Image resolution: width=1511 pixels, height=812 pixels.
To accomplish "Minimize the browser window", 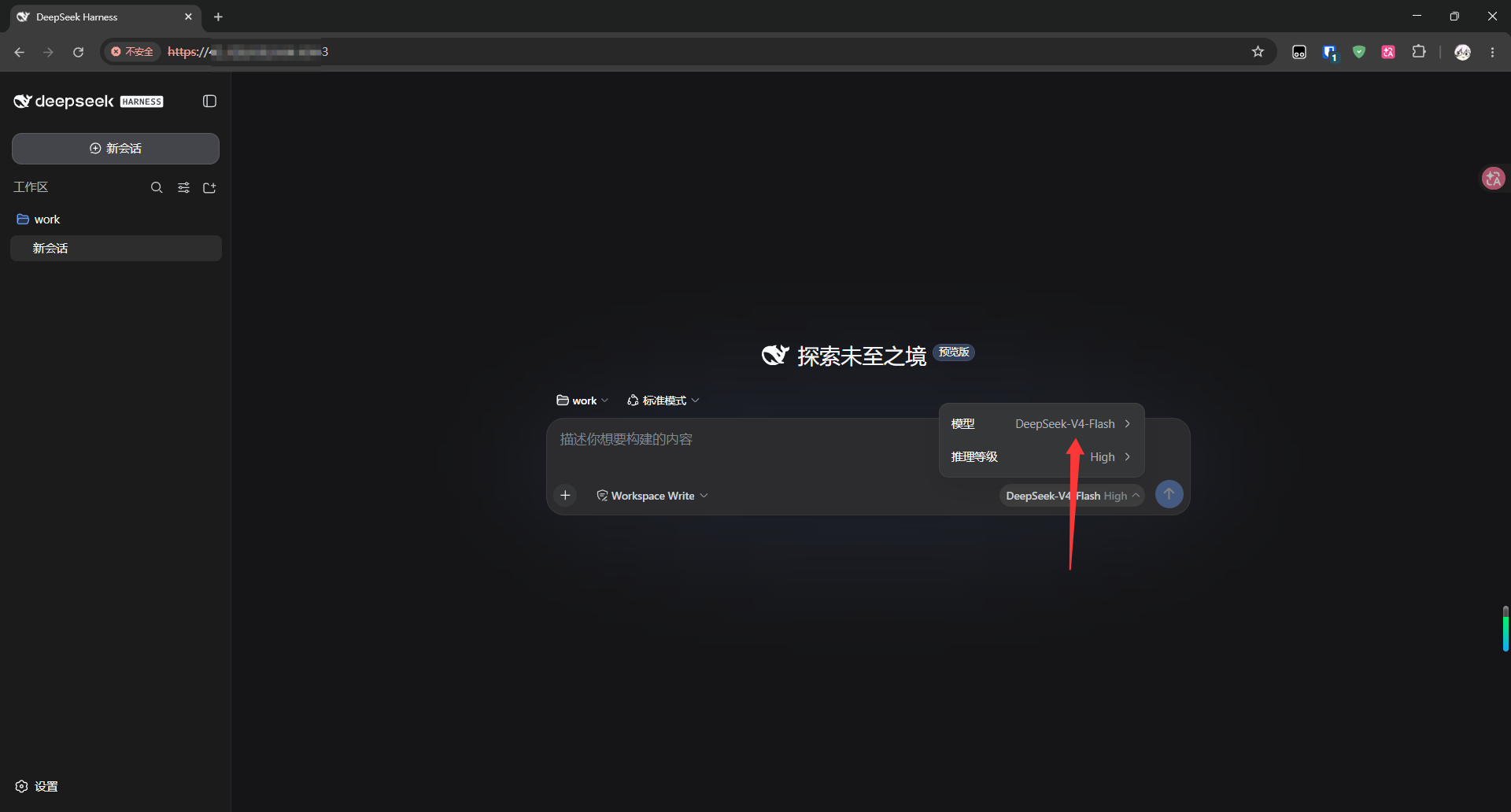I will click(1417, 16).
